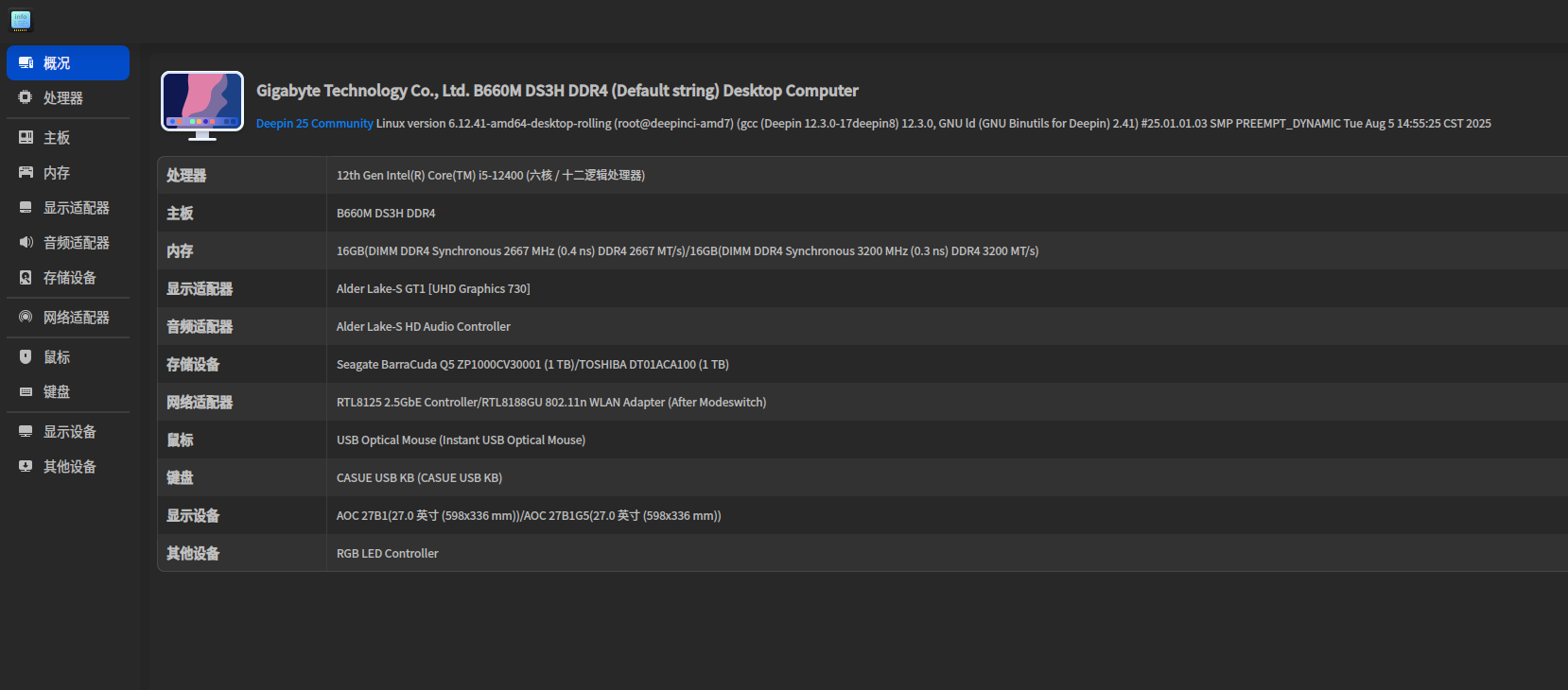
Task: Click the Alder Lake-S GT1 UHD Graphics 730 value
Action: tap(433, 289)
